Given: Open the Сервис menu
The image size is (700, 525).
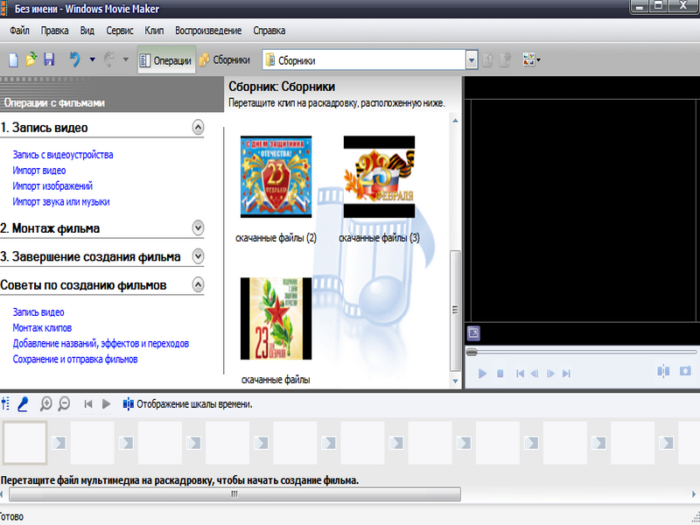Looking at the screenshot, I should coord(120,30).
